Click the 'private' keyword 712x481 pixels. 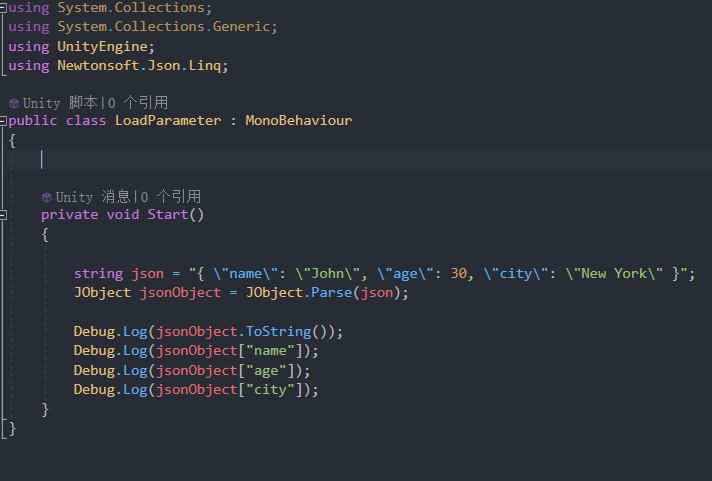(69, 214)
